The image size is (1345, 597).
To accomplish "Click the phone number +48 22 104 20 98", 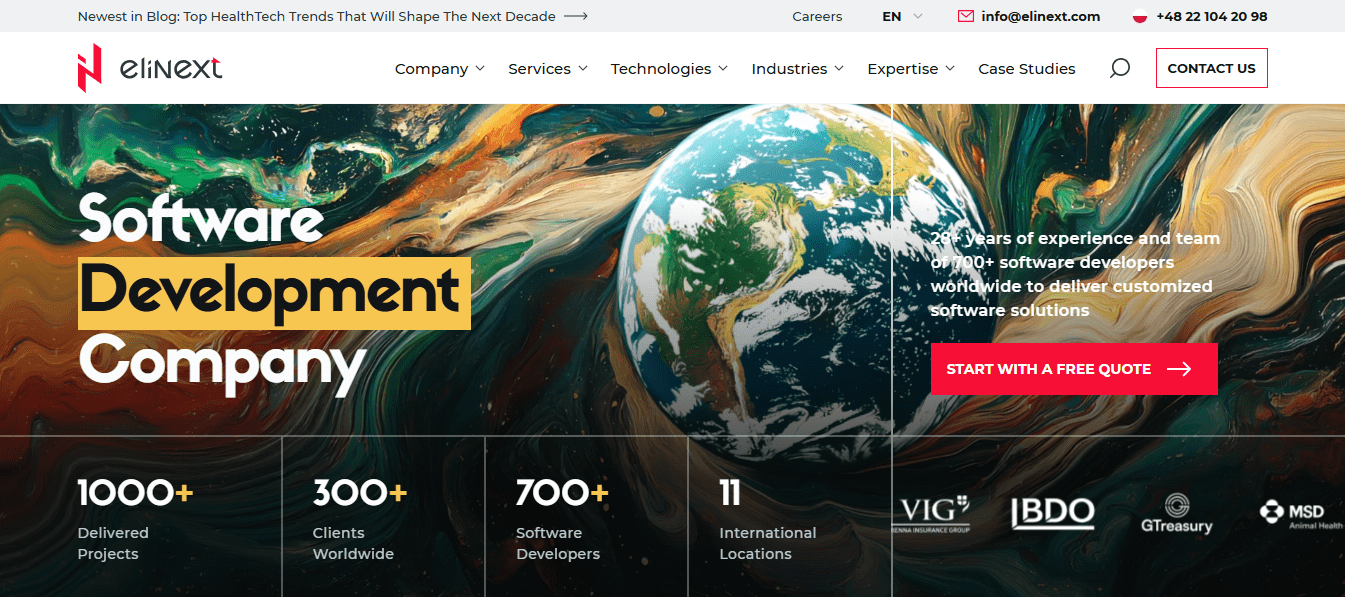I will point(1211,16).
